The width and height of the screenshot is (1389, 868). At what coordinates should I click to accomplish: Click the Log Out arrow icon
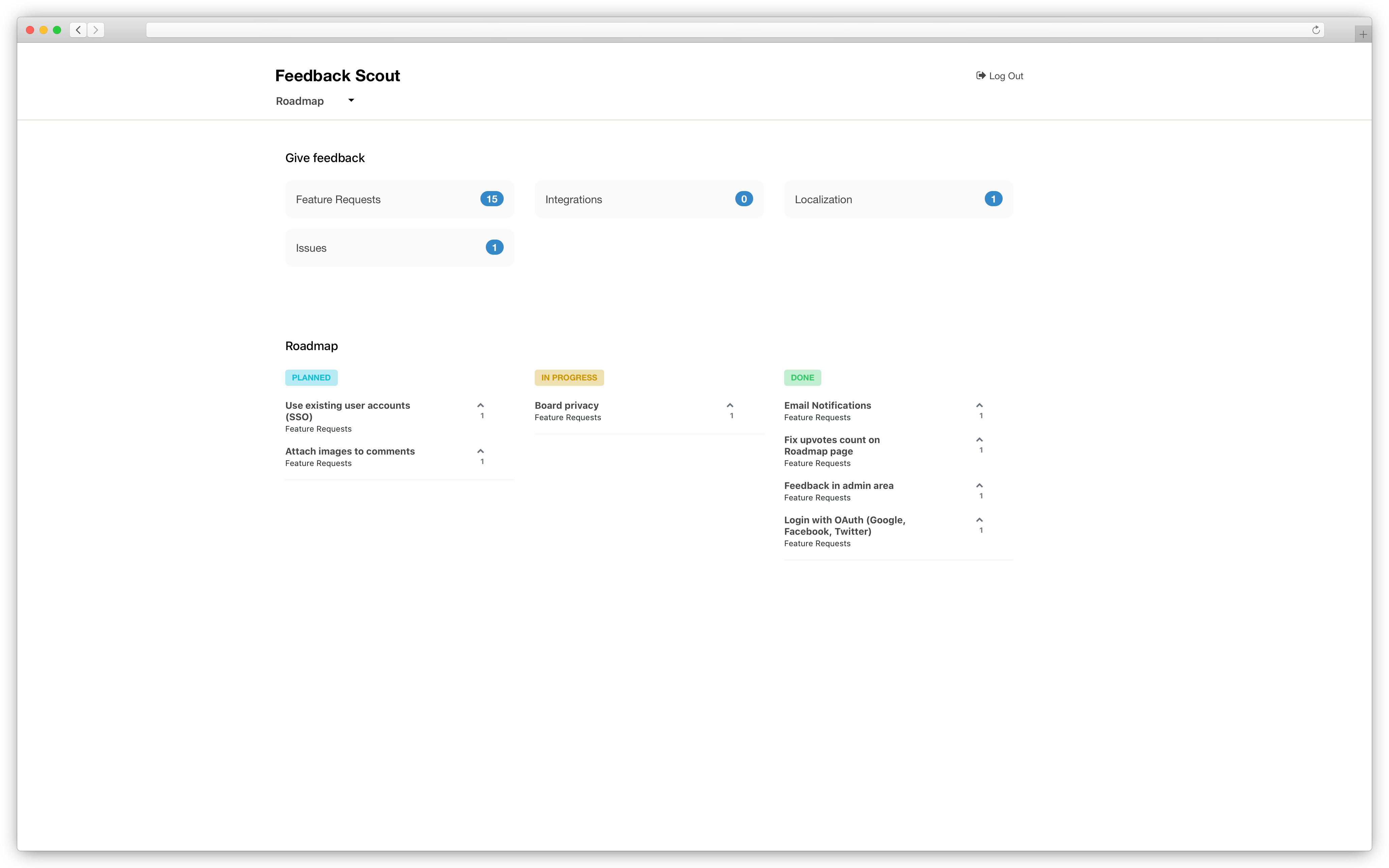pos(980,75)
